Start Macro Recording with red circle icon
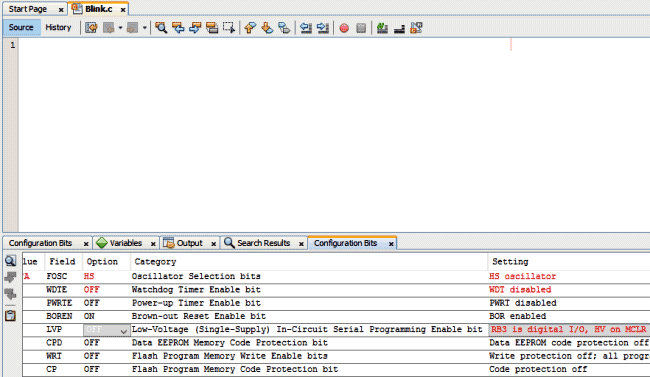 click(344, 28)
